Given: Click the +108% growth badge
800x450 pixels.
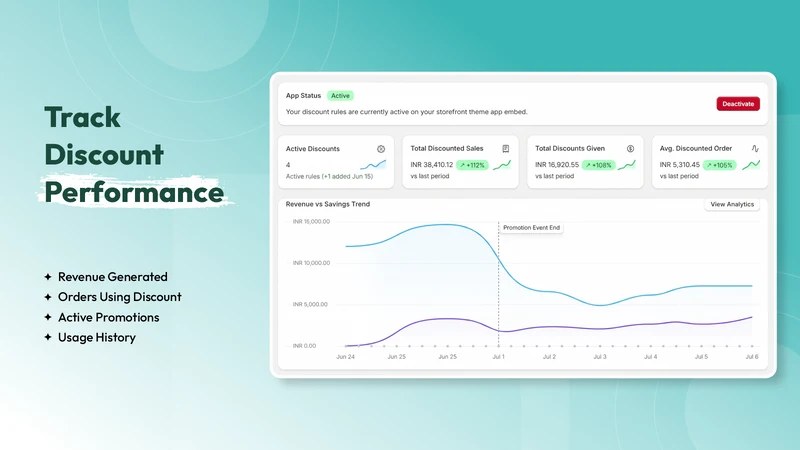Looking at the screenshot, I should tap(598, 165).
